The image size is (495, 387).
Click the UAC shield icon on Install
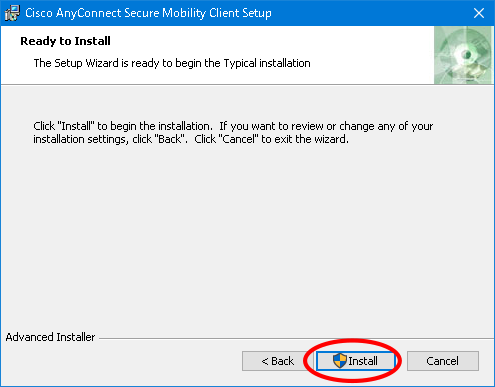[x=340, y=361]
